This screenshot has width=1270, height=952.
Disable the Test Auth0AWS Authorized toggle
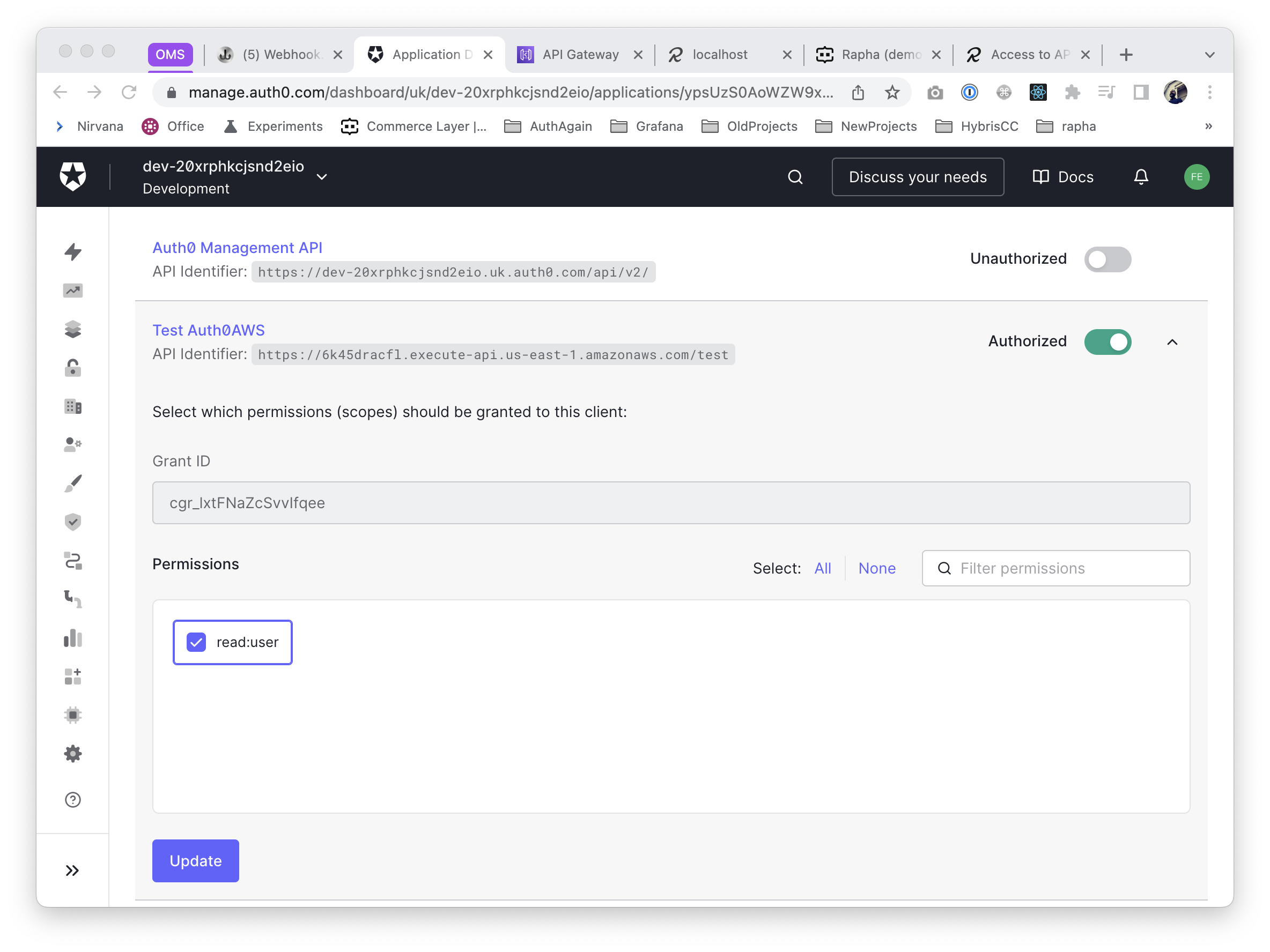click(x=1107, y=342)
